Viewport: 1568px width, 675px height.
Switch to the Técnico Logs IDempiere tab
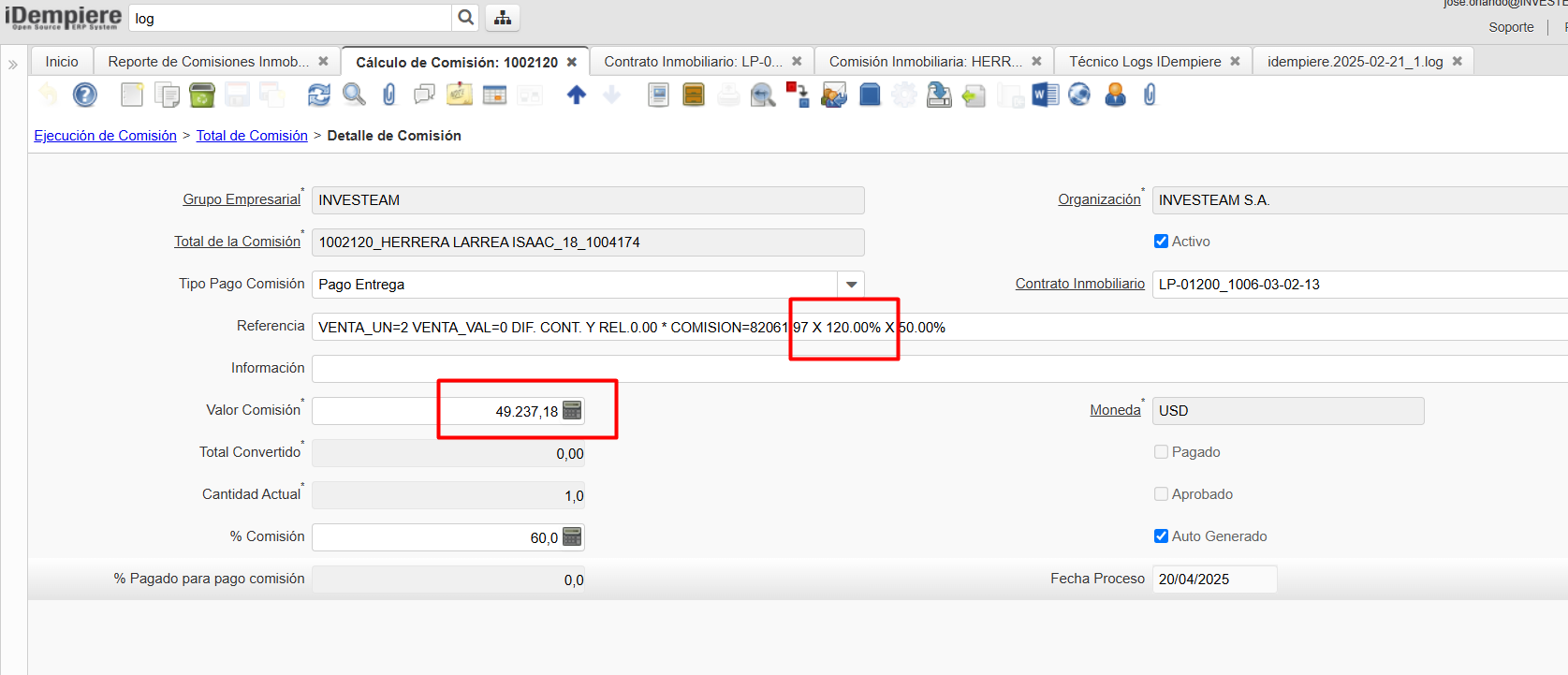(1144, 62)
